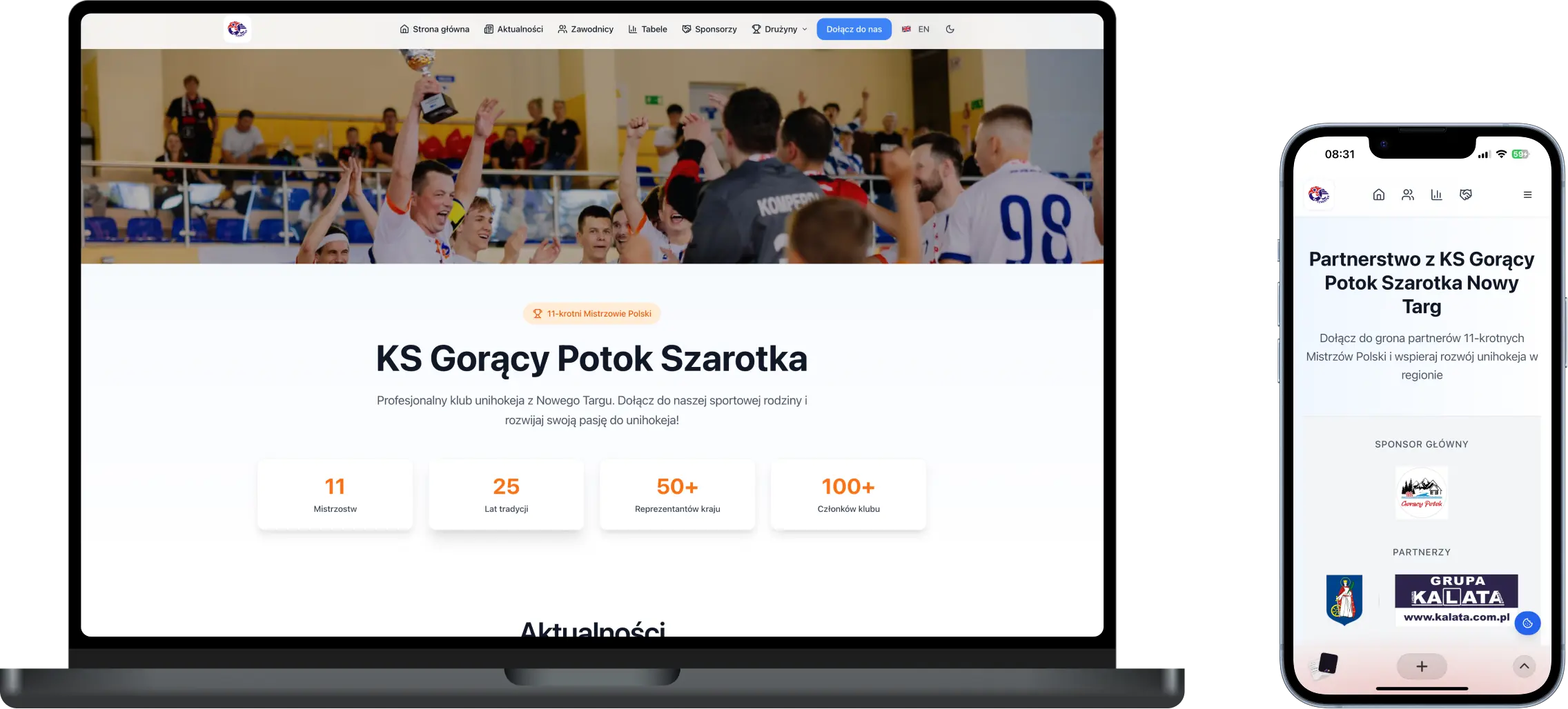Open the Tabele page

(647, 29)
